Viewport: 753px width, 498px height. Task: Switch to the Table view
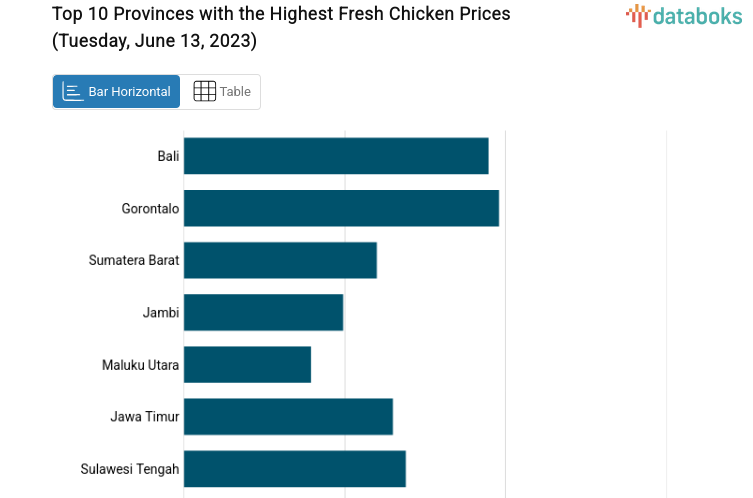(222, 92)
